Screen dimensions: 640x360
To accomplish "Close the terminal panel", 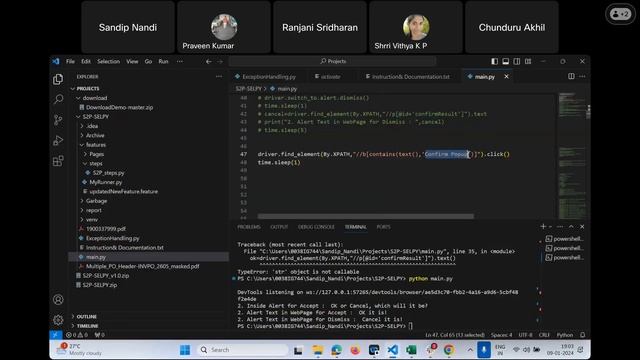I will click(x=582, y=227).
